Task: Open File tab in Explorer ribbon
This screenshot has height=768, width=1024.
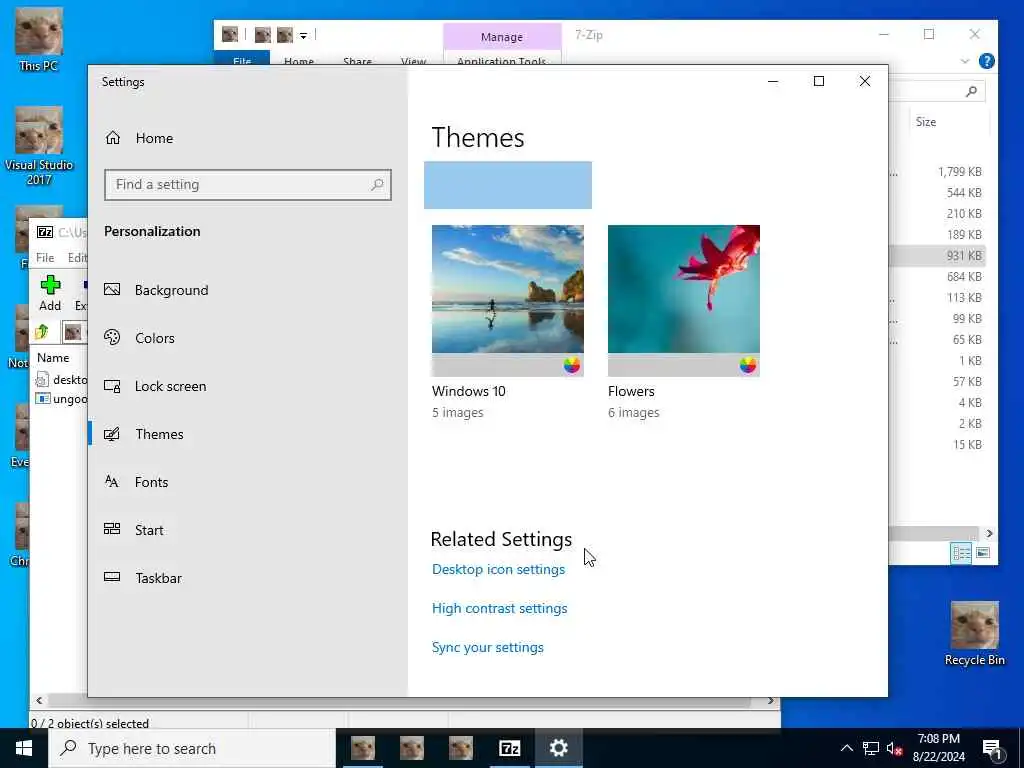Action: pyautogui.click(x=242, y=59)
